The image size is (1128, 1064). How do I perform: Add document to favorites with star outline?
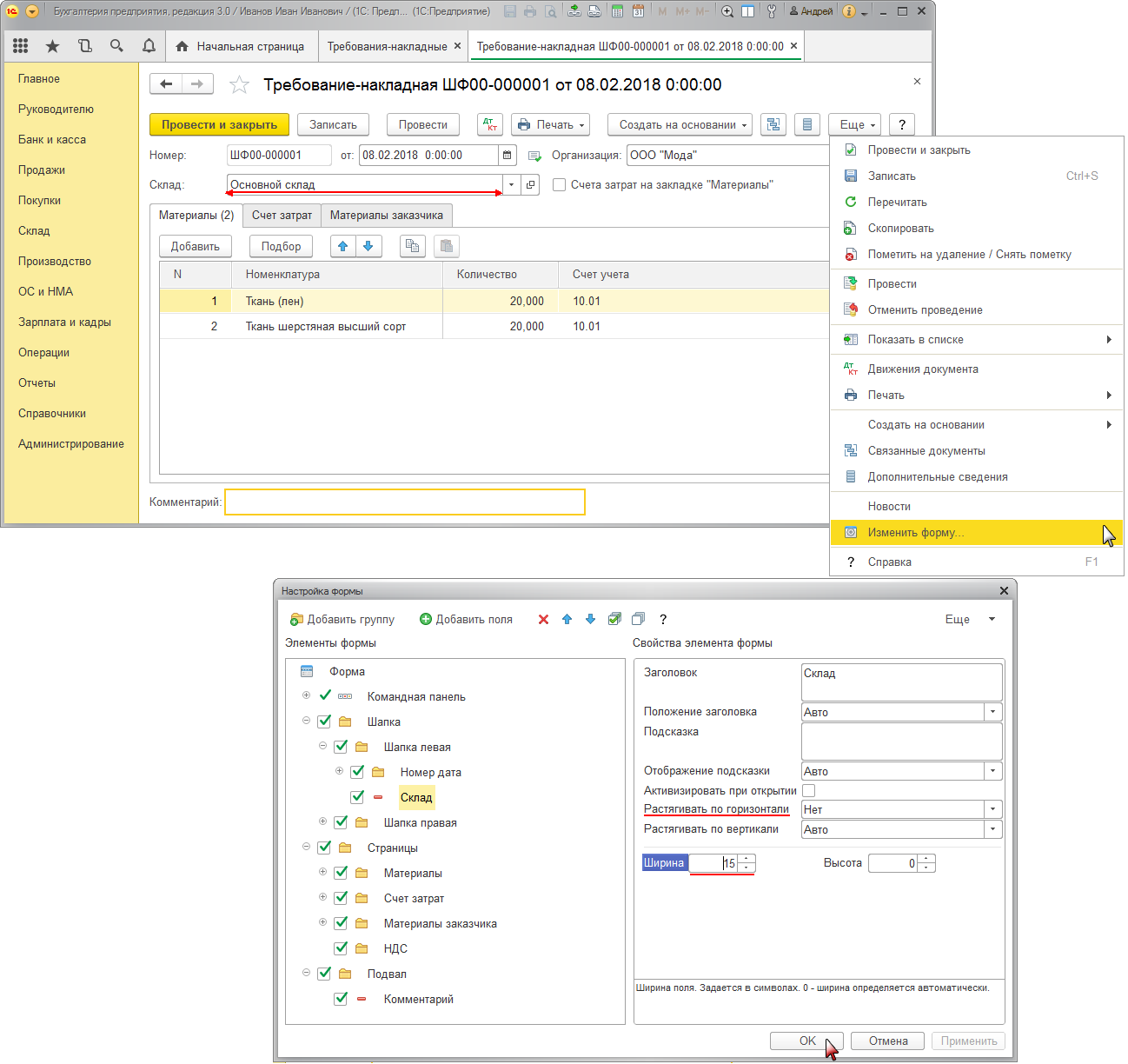[x=239, y=84]
